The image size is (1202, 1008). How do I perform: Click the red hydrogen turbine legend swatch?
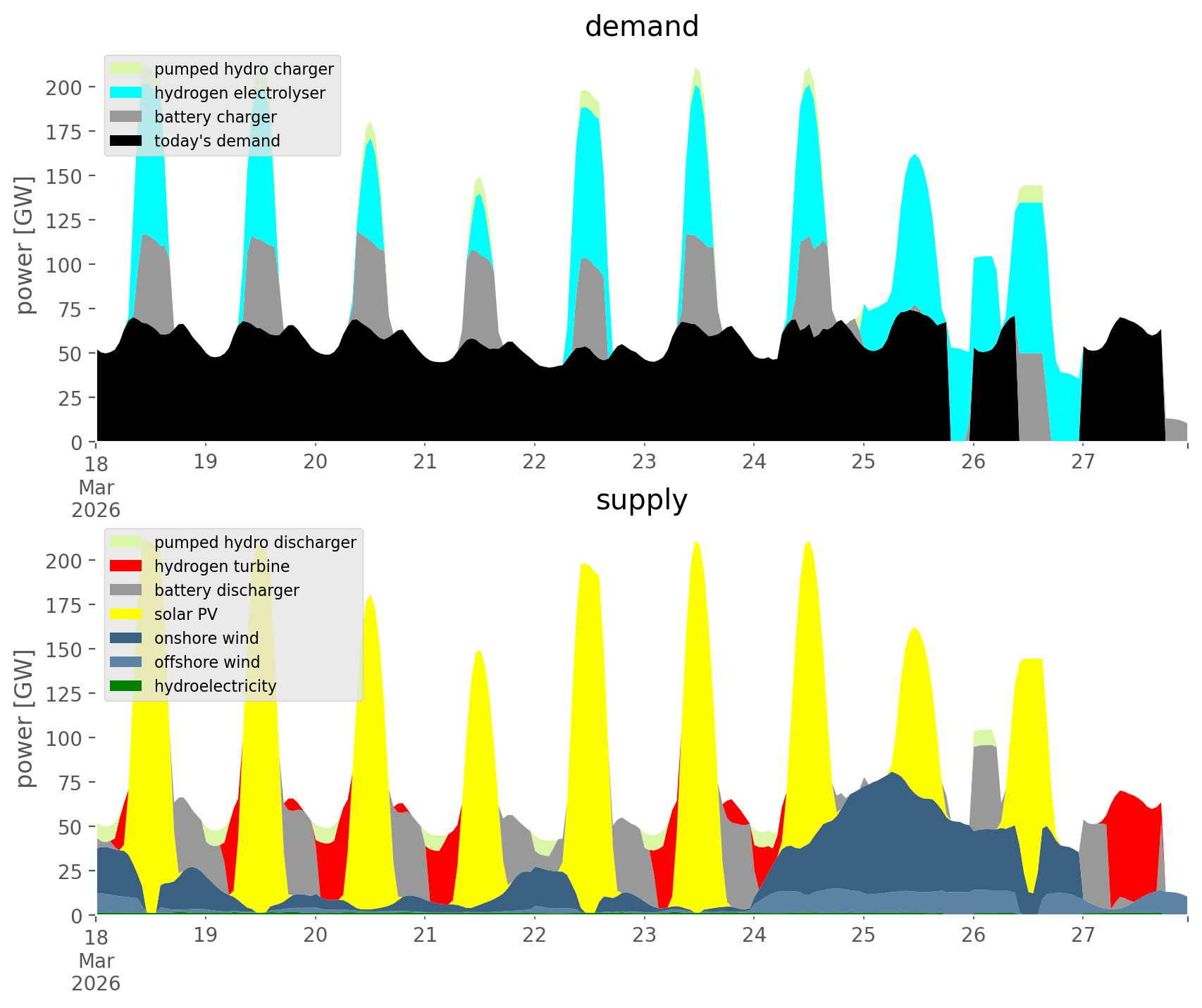click(x=126, y=566)
